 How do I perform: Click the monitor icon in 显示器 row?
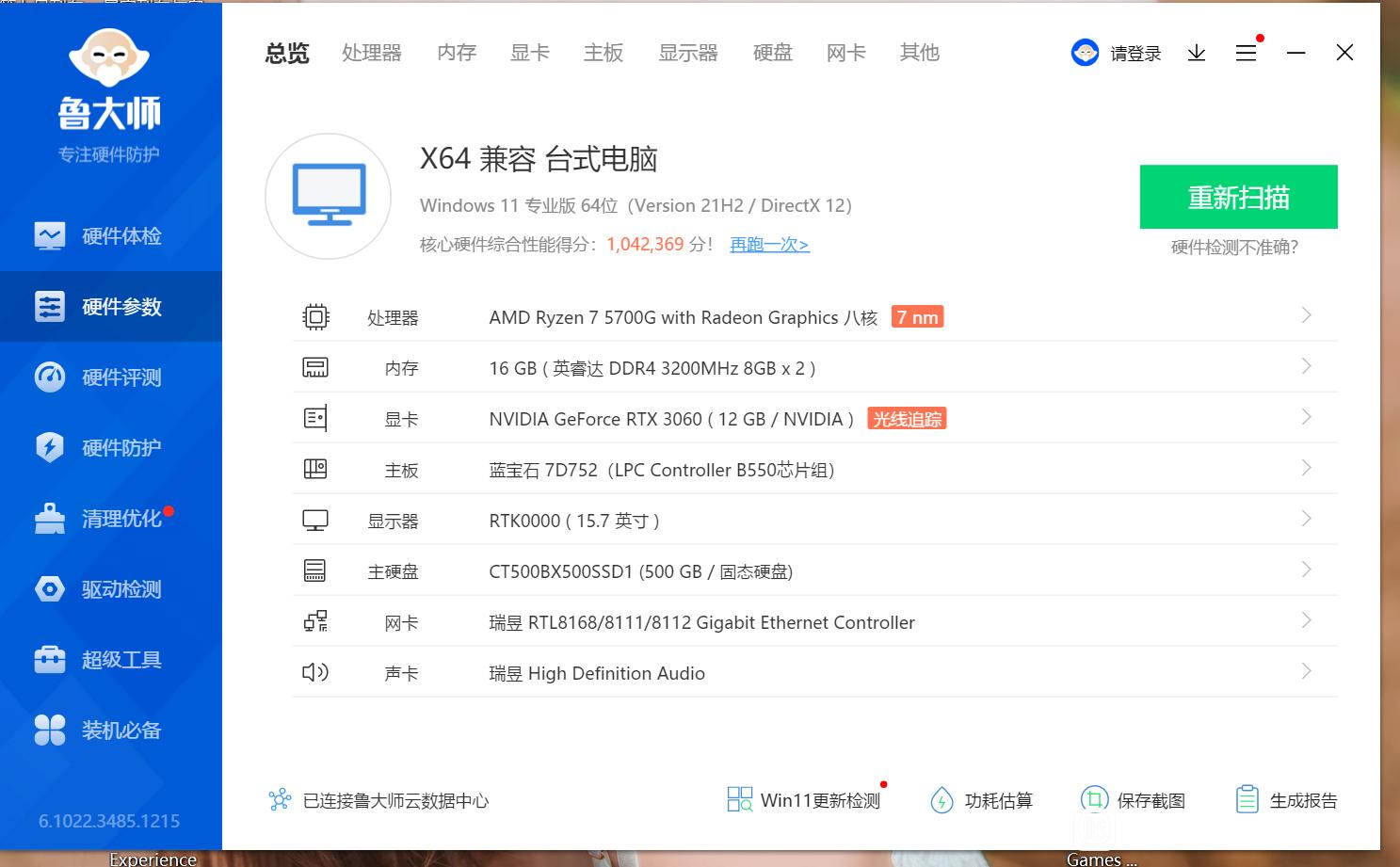[315, 521]
